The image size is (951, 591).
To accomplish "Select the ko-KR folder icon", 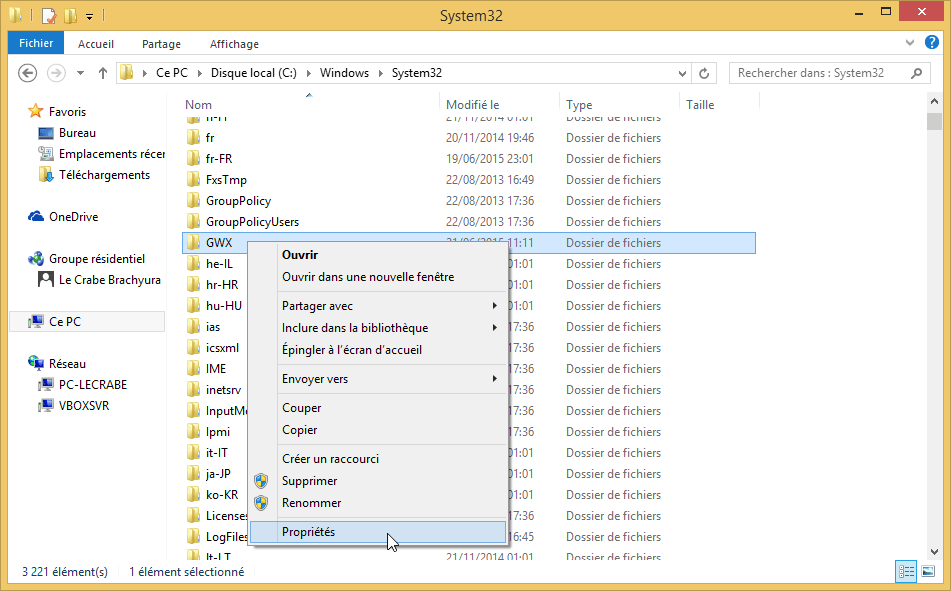I will [193, 495].
